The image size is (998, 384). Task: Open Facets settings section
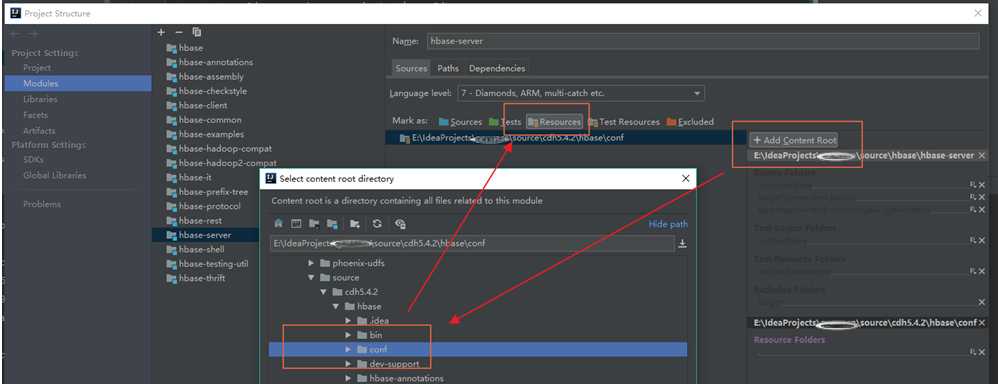(x=35, y=115)
